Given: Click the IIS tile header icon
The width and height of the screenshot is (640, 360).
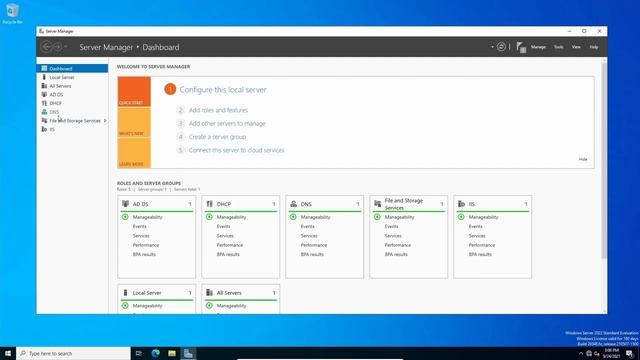Looking at the screenshot, I should tap(462, 204).
